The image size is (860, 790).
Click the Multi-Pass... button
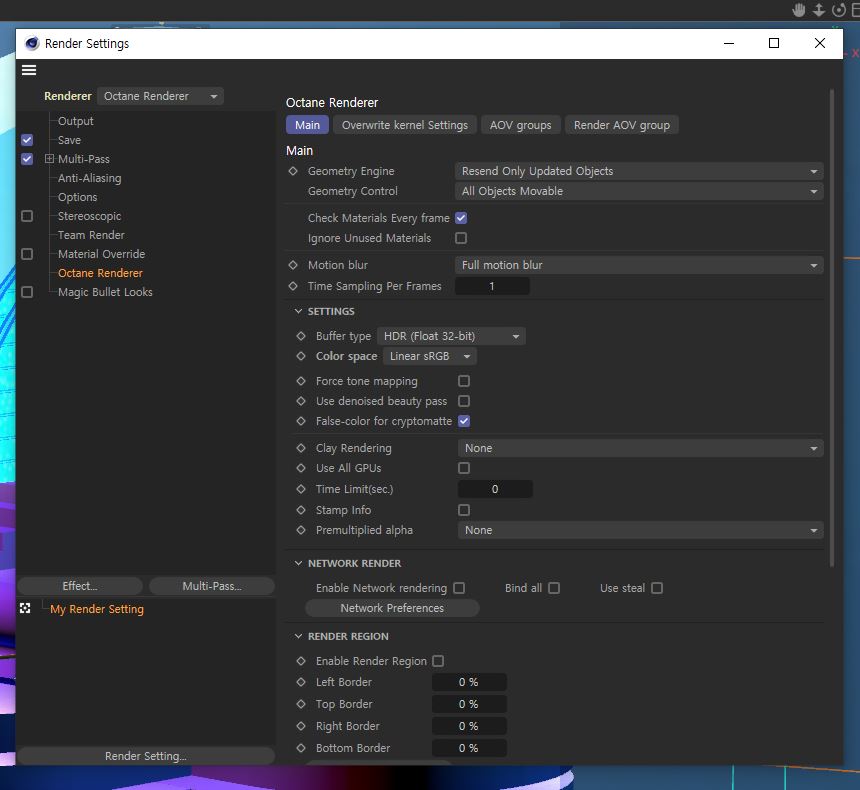coord(212,586)
